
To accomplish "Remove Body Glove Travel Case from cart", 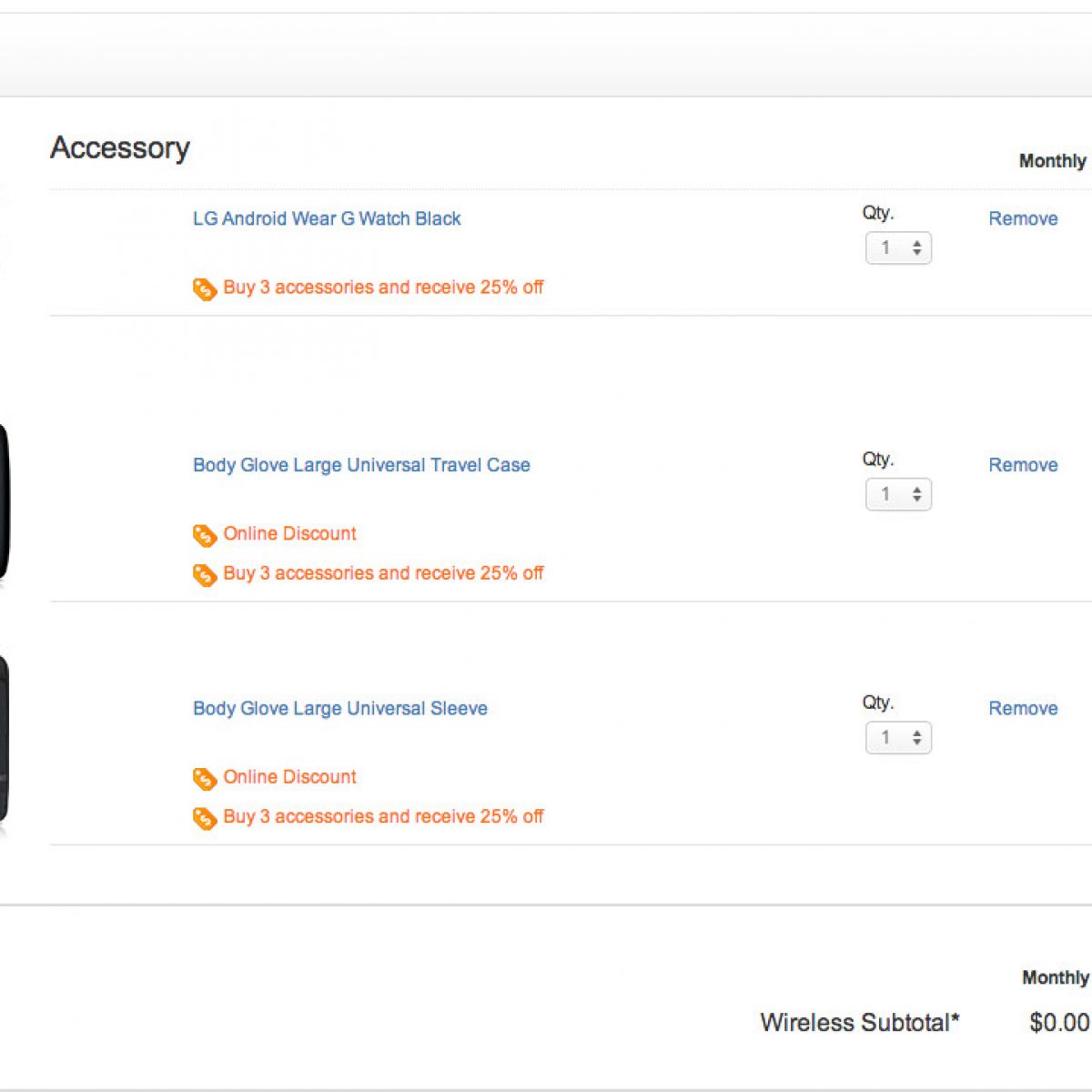I will click(x=1023, y=465).
